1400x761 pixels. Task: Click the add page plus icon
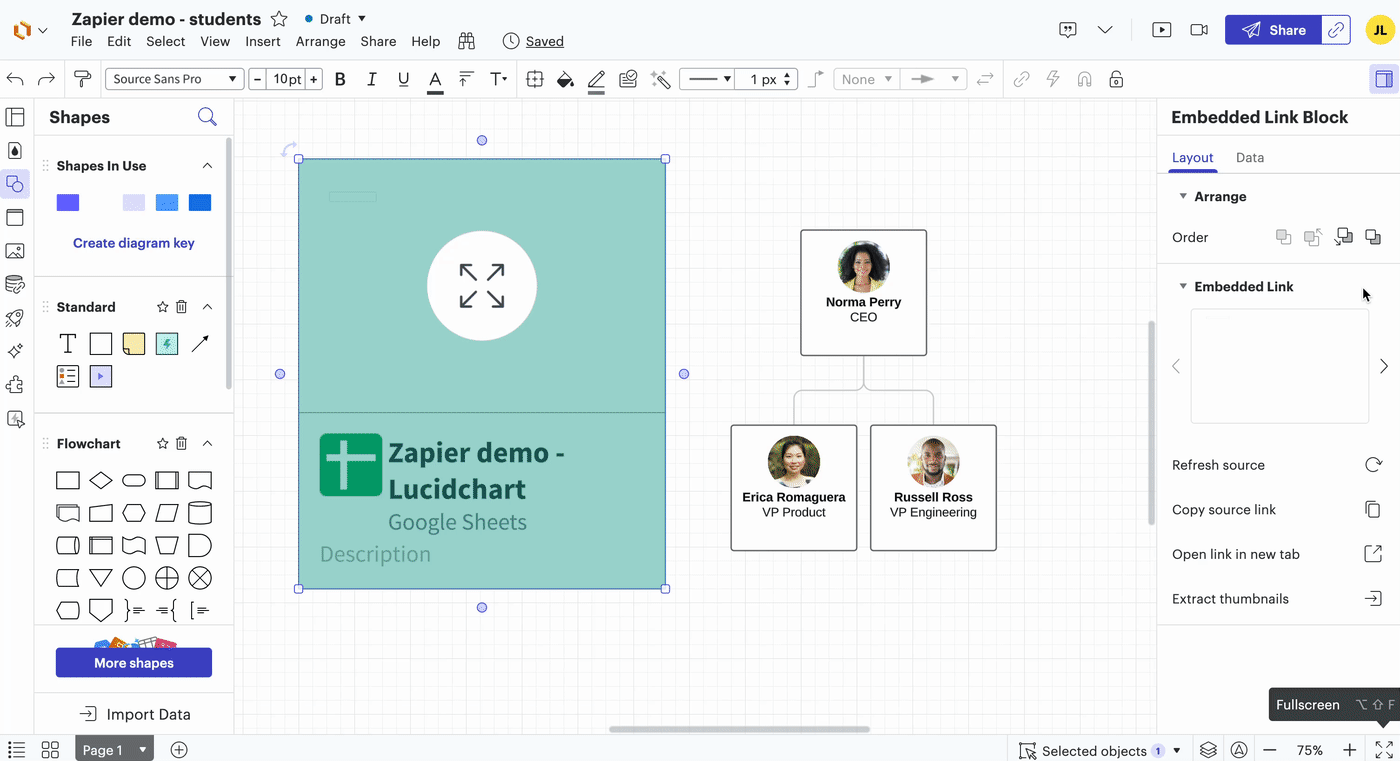pyautogui.click(x=179, y=750)
